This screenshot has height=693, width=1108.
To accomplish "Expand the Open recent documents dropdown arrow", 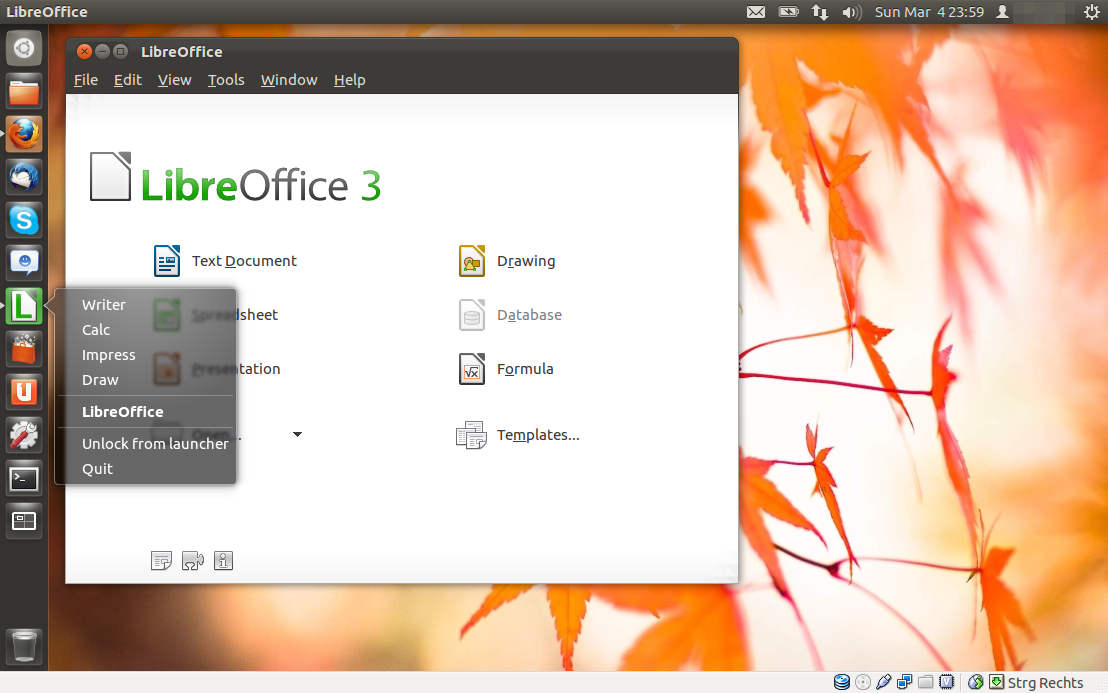I will coord(297,435).
